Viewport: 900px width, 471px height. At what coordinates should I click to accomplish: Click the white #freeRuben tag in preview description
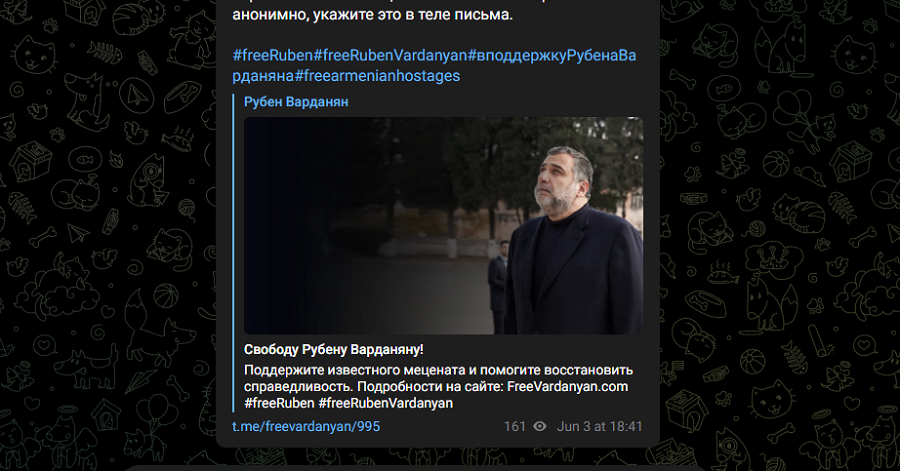pyautogui.click(x=279, y=403)
